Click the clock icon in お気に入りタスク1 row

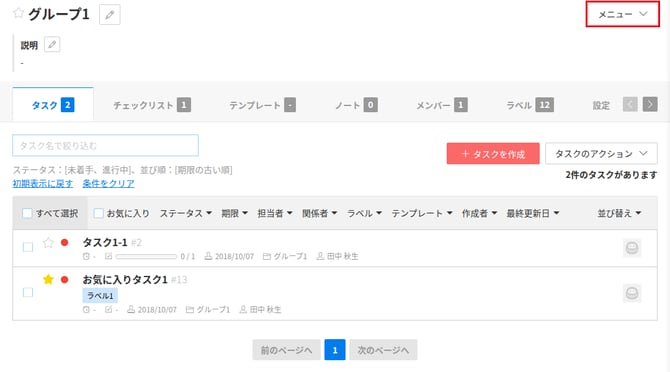(x=86, y=310)
